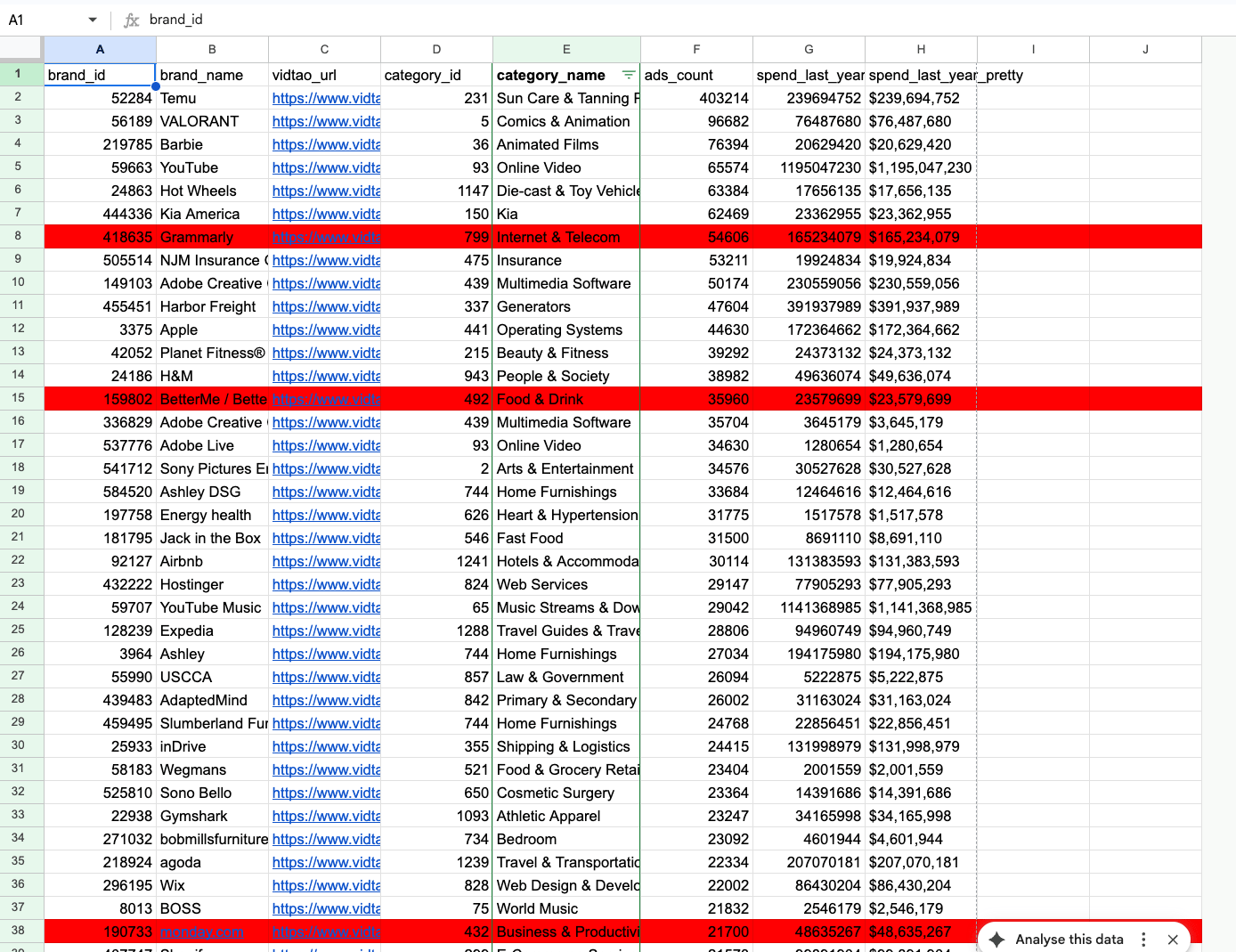Select column C header
This screenshot has height=952, width=1236.
pyautogui.click(x=324, y=50)
